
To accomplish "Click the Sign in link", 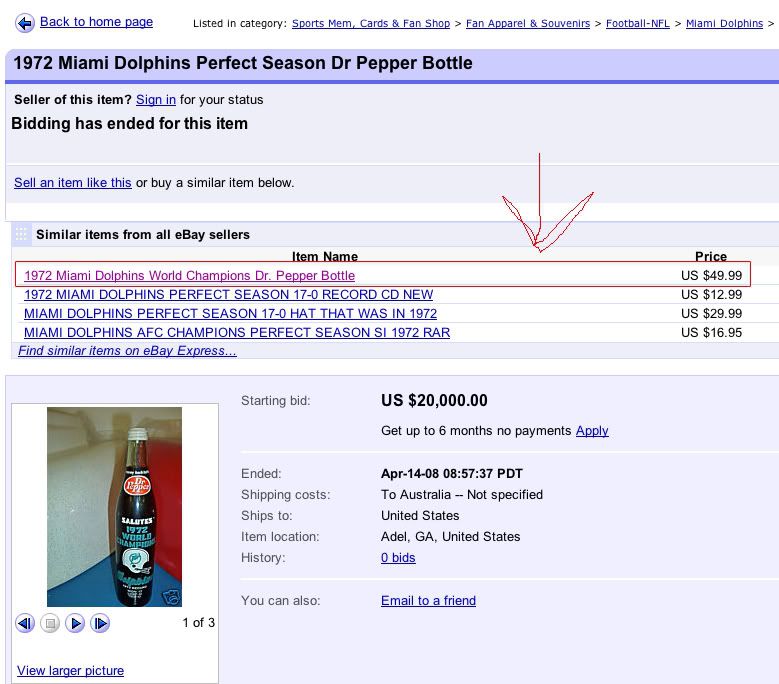I will pyautogui.click(x=156, y=100).
